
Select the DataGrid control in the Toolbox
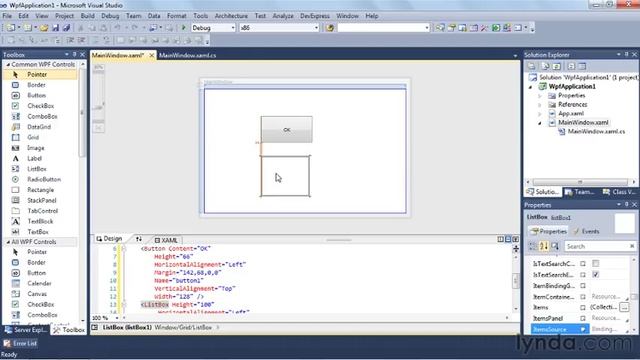[40, 127]
